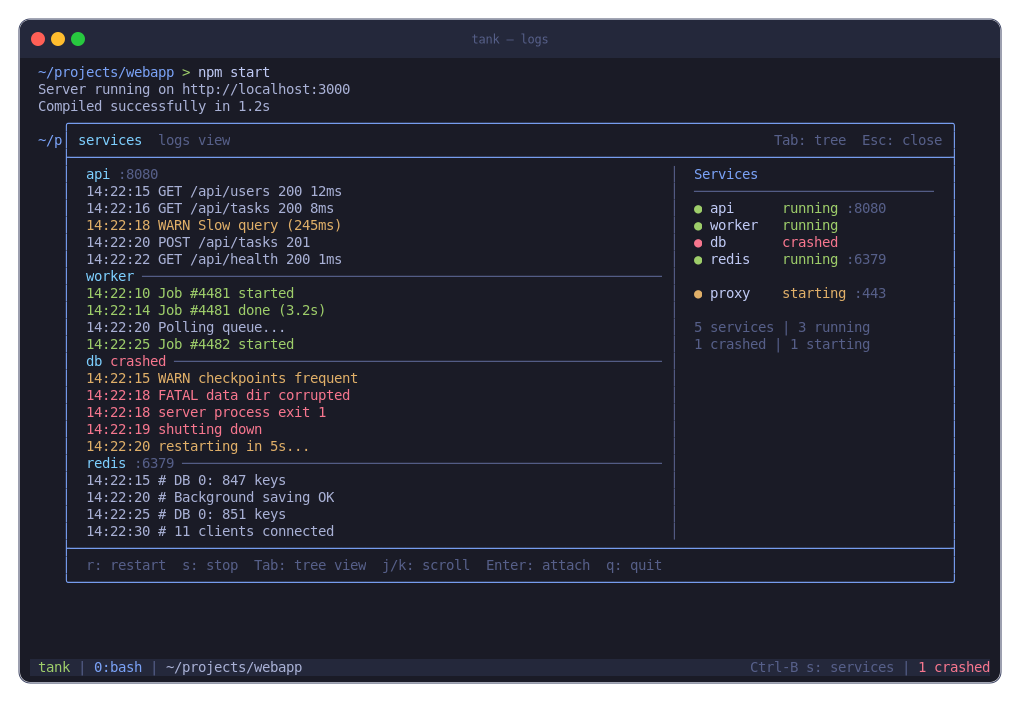Screen dimensions: 1020x702
Task: Click the 'db crashed' log section header
Action: [126, 362]
